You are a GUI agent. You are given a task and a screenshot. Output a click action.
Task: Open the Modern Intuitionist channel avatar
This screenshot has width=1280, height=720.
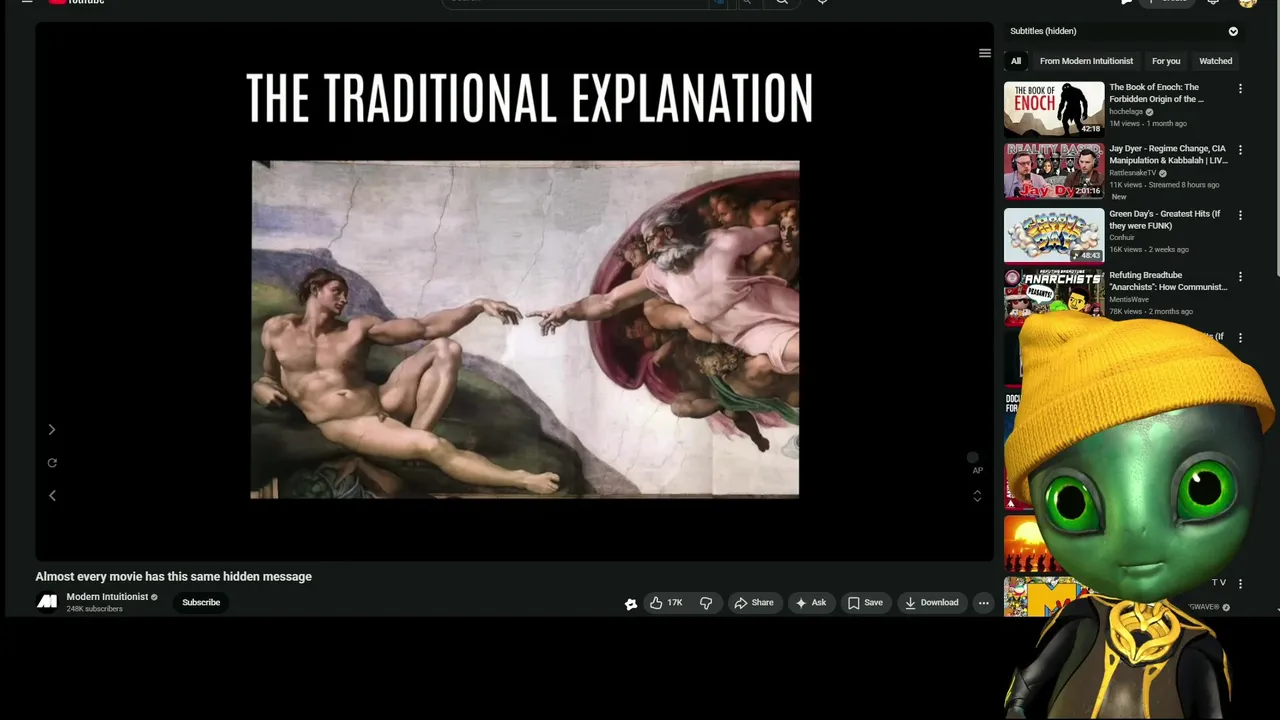[x=47, y=602]
